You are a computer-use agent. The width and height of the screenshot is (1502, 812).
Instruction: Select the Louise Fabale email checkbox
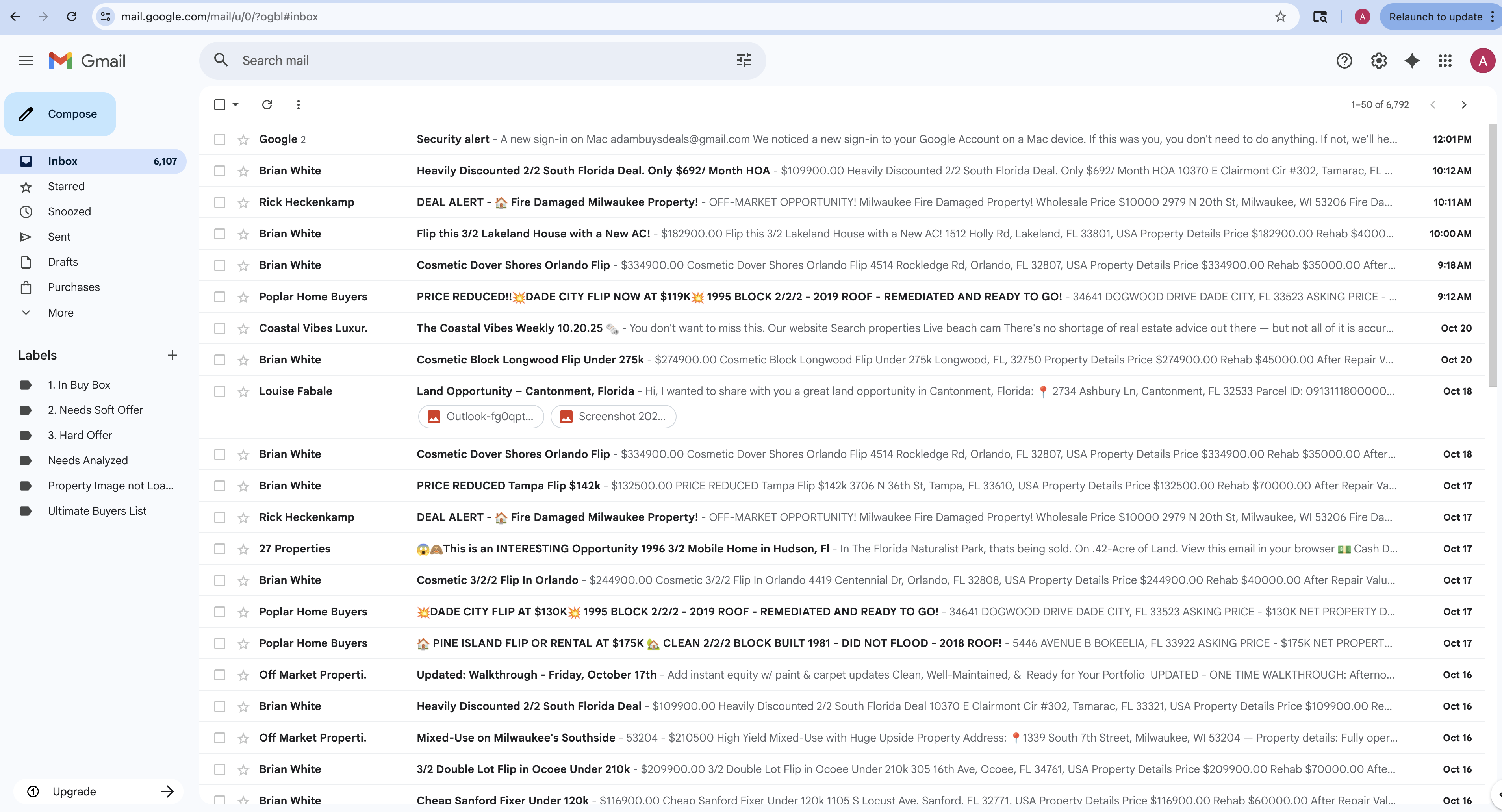(x=220, y=391)
